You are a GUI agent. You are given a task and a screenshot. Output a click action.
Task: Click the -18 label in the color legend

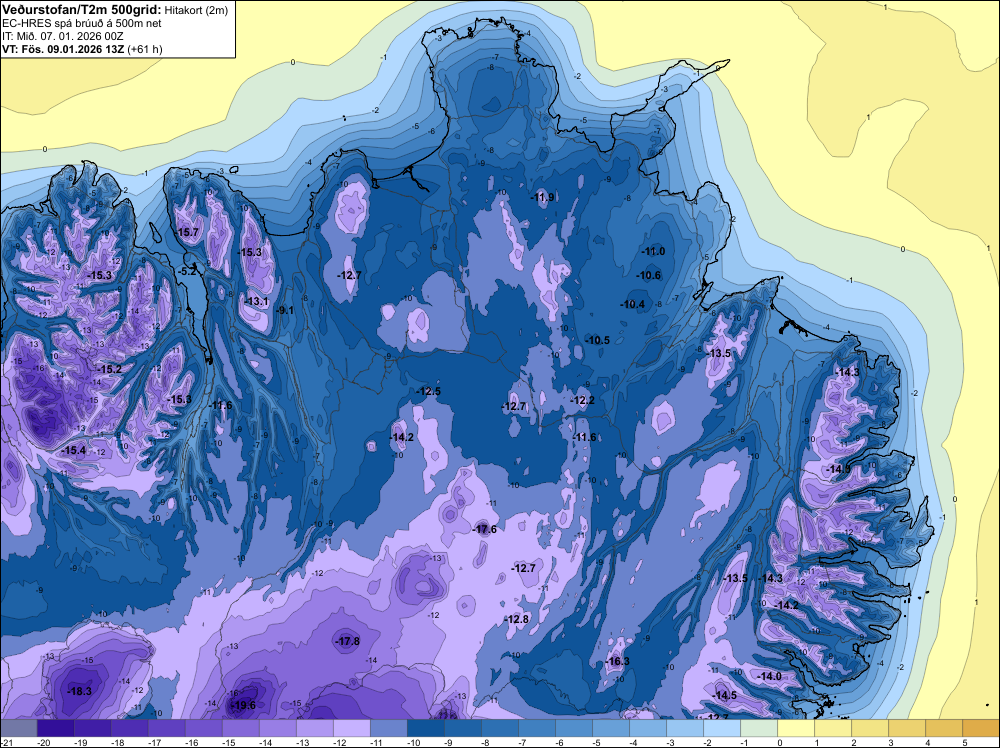coord(117,742)
